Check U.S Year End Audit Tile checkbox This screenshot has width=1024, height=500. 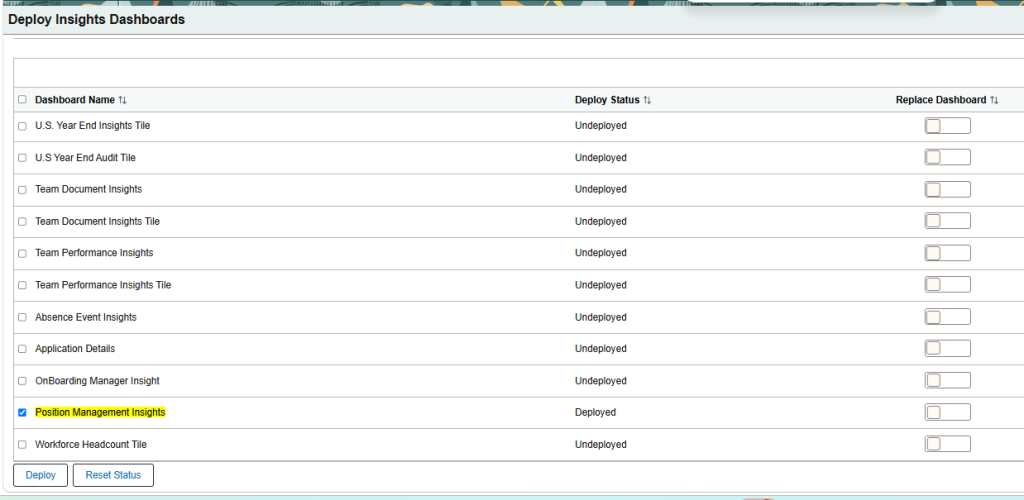[22, 158]
